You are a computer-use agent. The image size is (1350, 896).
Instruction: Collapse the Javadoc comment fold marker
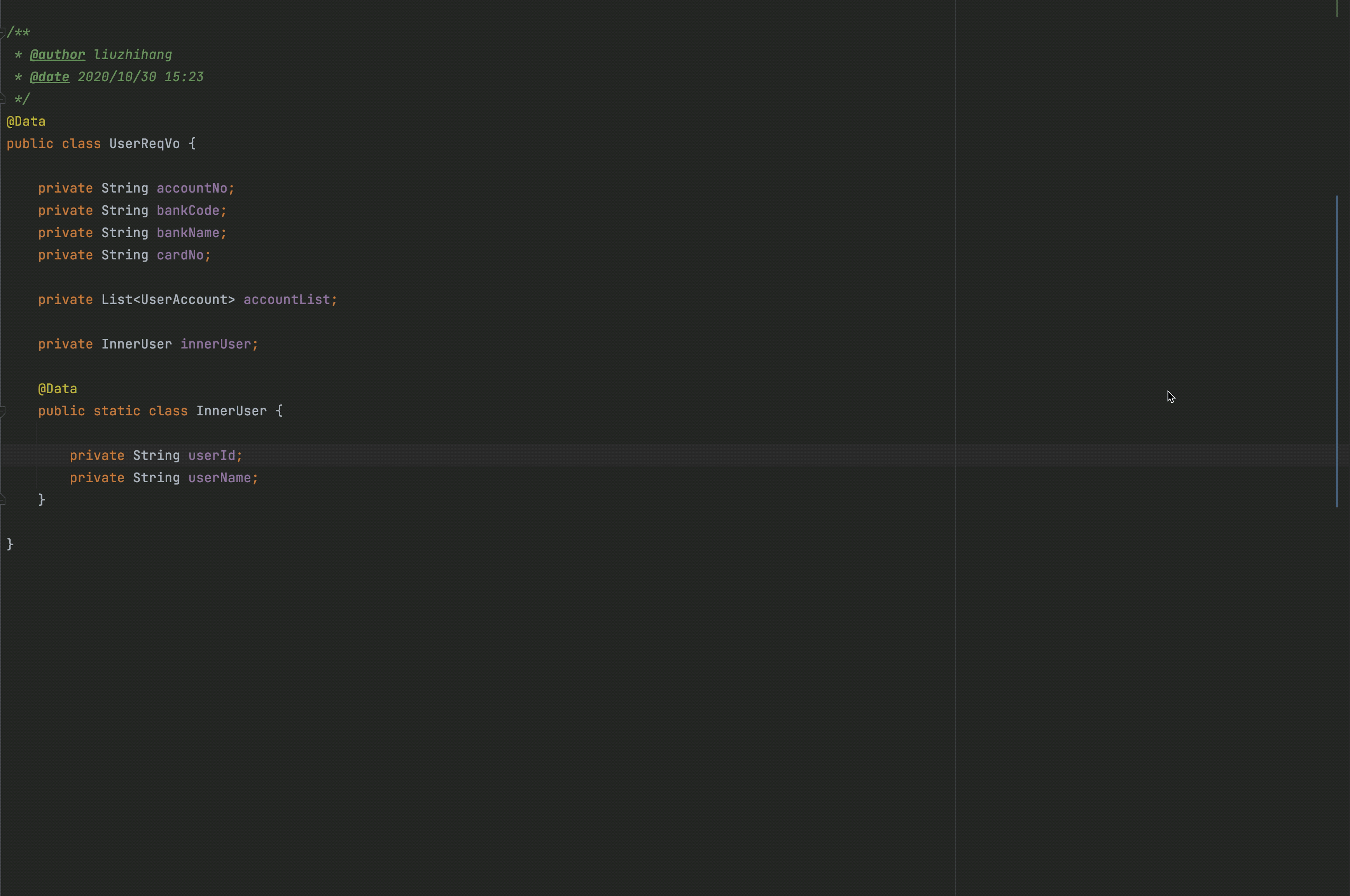click(2, 33)
